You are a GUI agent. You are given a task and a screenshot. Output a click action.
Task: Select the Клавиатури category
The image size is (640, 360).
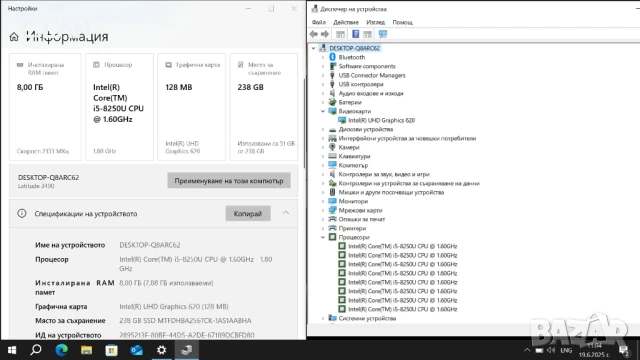click(x=354, y=156)
